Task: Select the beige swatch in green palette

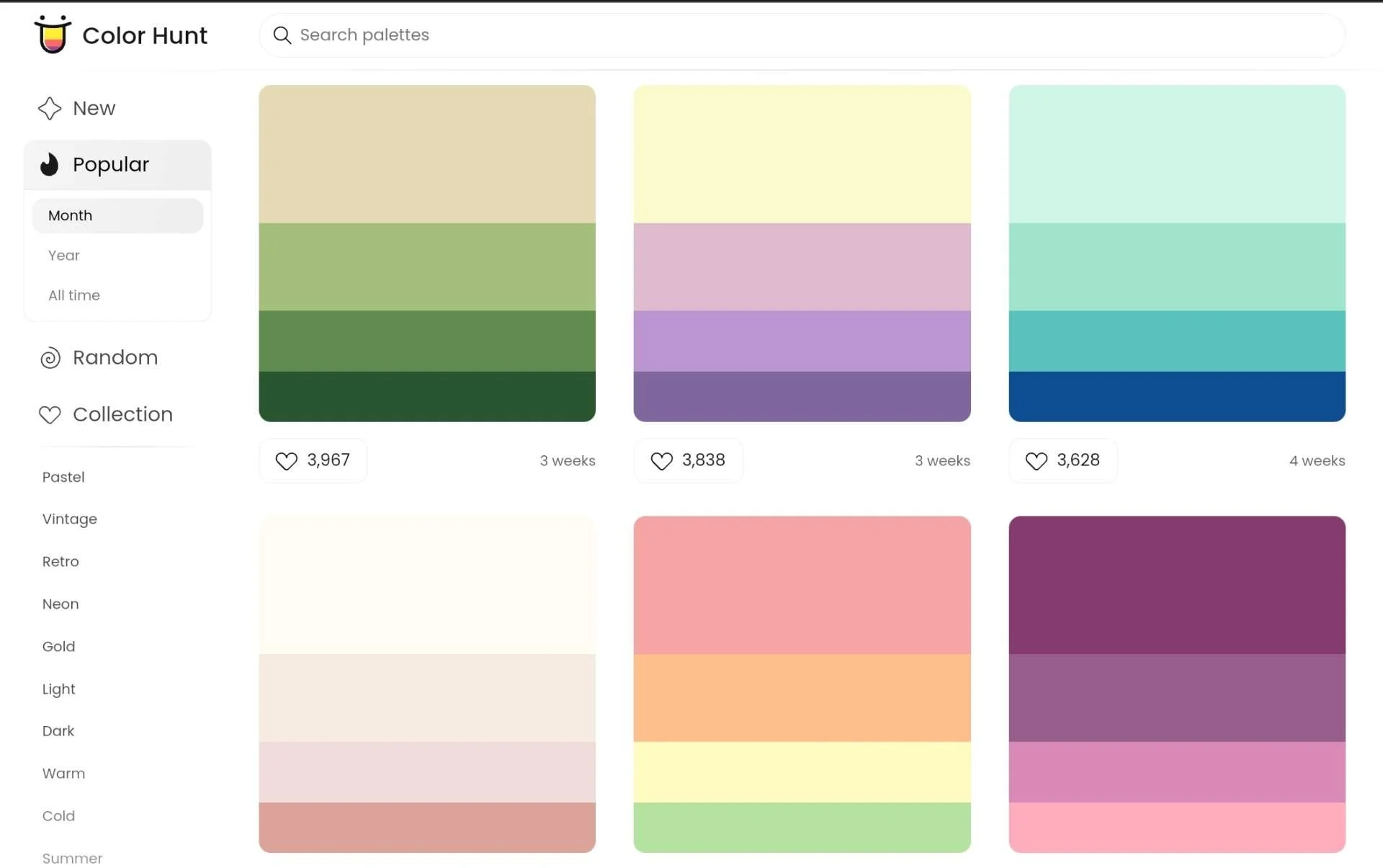Action: [x=427, y=154]
